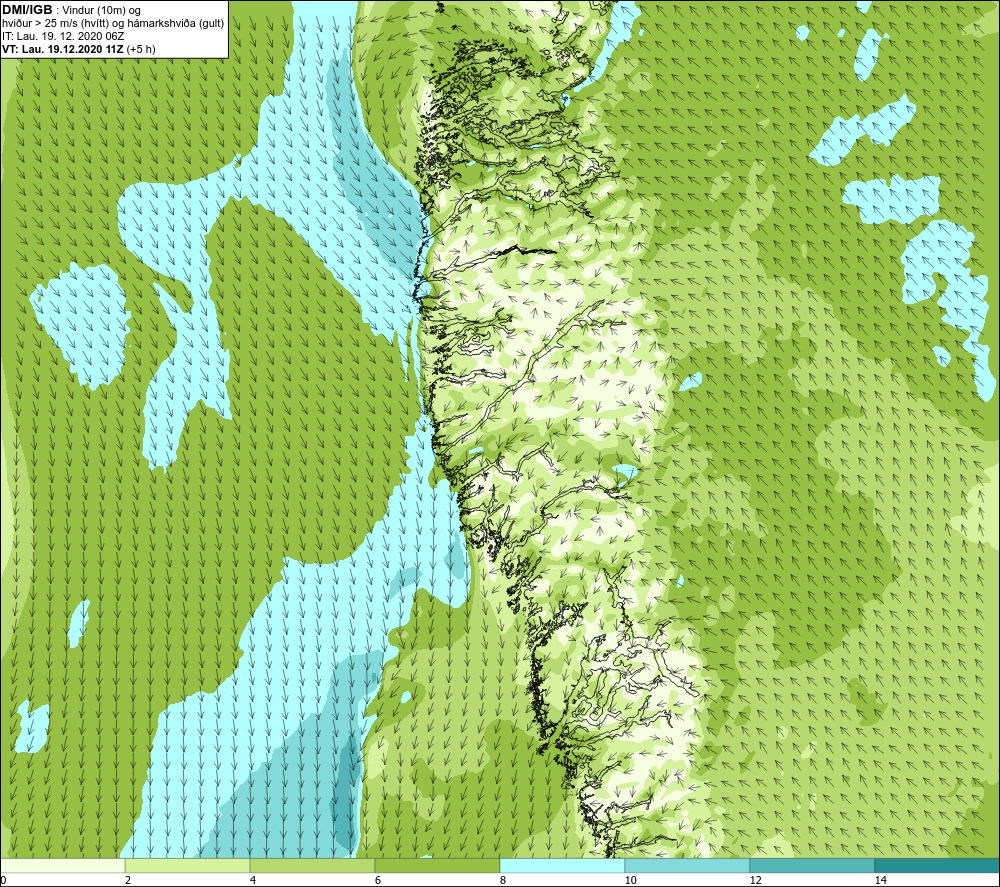Image resolution: width=1000 pixels, height=887 pixels.
Task: Click the 2–4 m/s light green scale segment
Action: [187, 865]
